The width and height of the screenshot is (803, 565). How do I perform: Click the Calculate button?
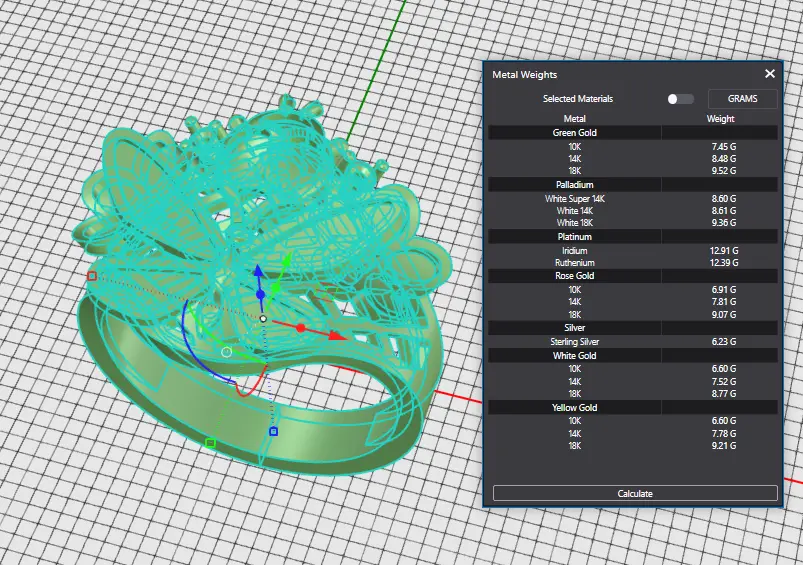(x=635, y=493)
